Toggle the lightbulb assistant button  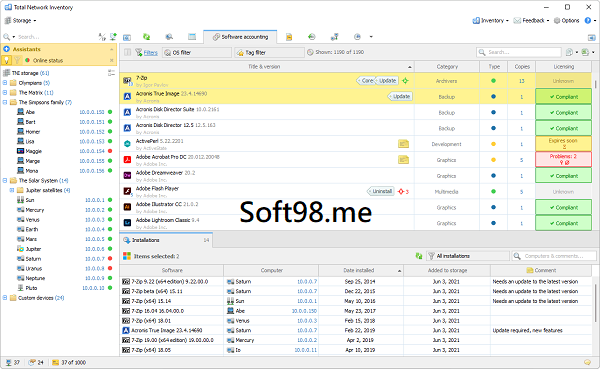tap(7, 60)
